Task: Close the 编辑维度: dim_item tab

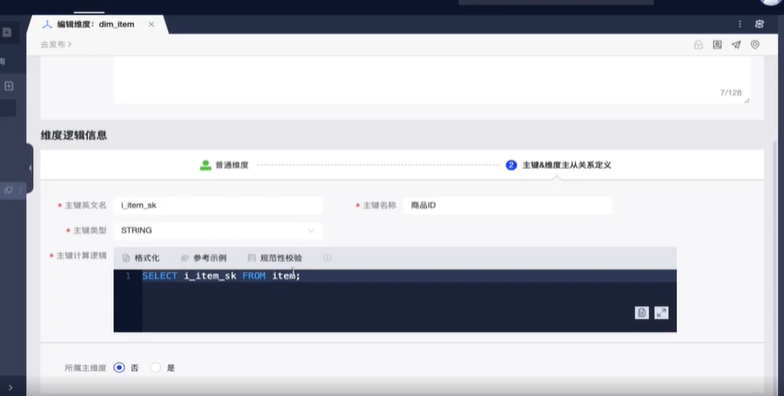Action: pyautogui.click(x=151, y=24)
